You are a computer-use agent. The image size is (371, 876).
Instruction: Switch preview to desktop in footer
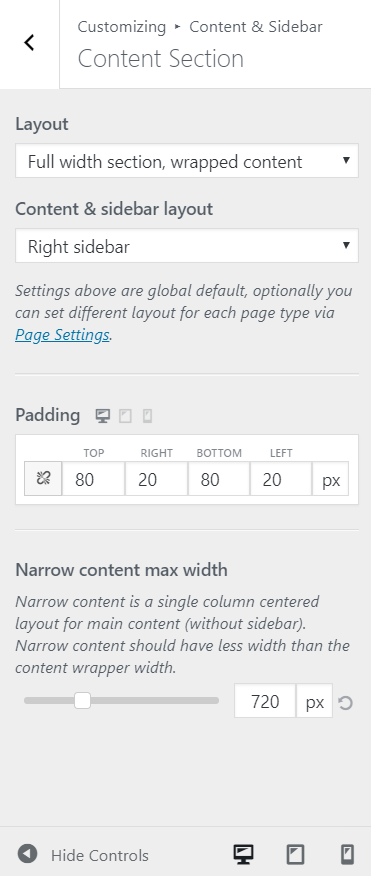tap(243, 854)
